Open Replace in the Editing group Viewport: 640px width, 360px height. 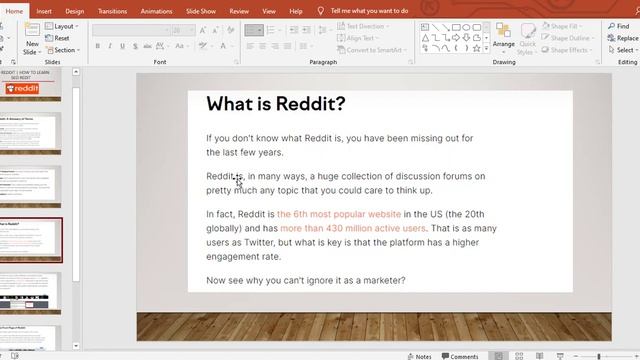pos(623,38)
